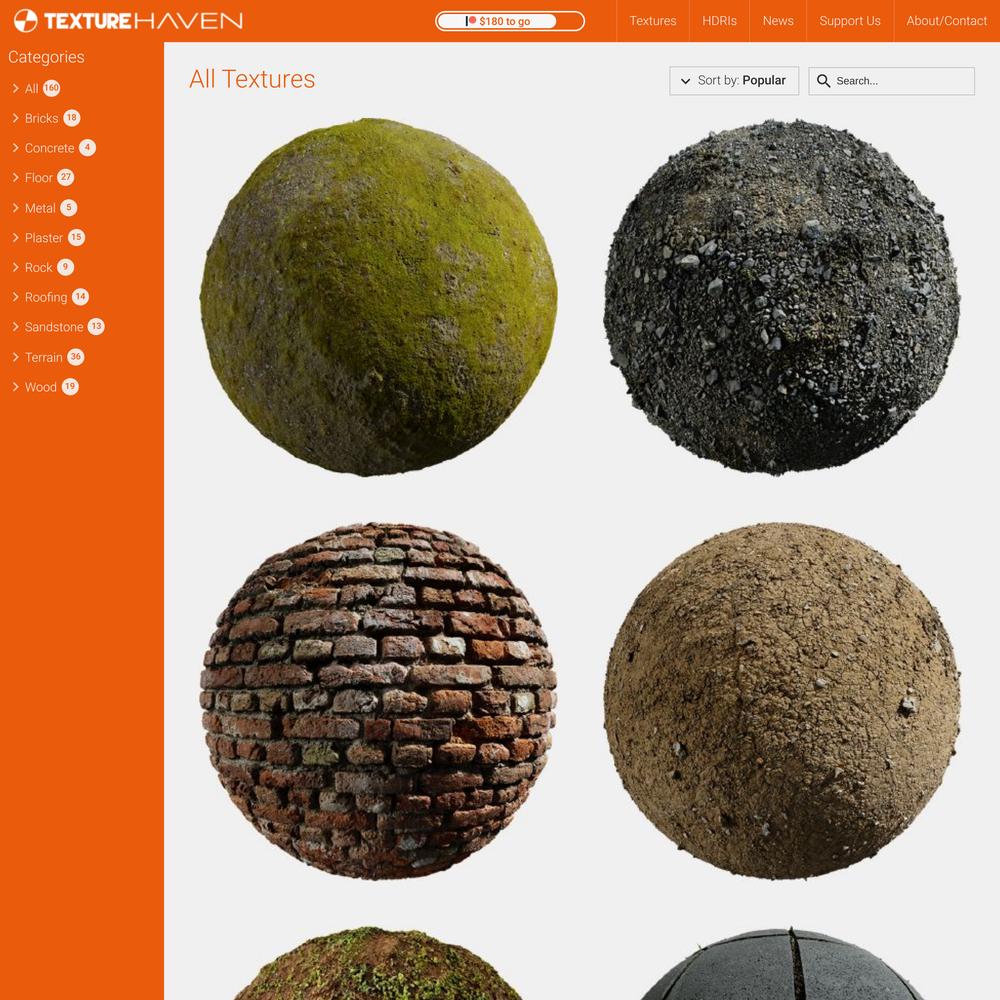Open the red brick wall texture sphere
Viewport: 1000px width, 1000px height.
point(379,700)
